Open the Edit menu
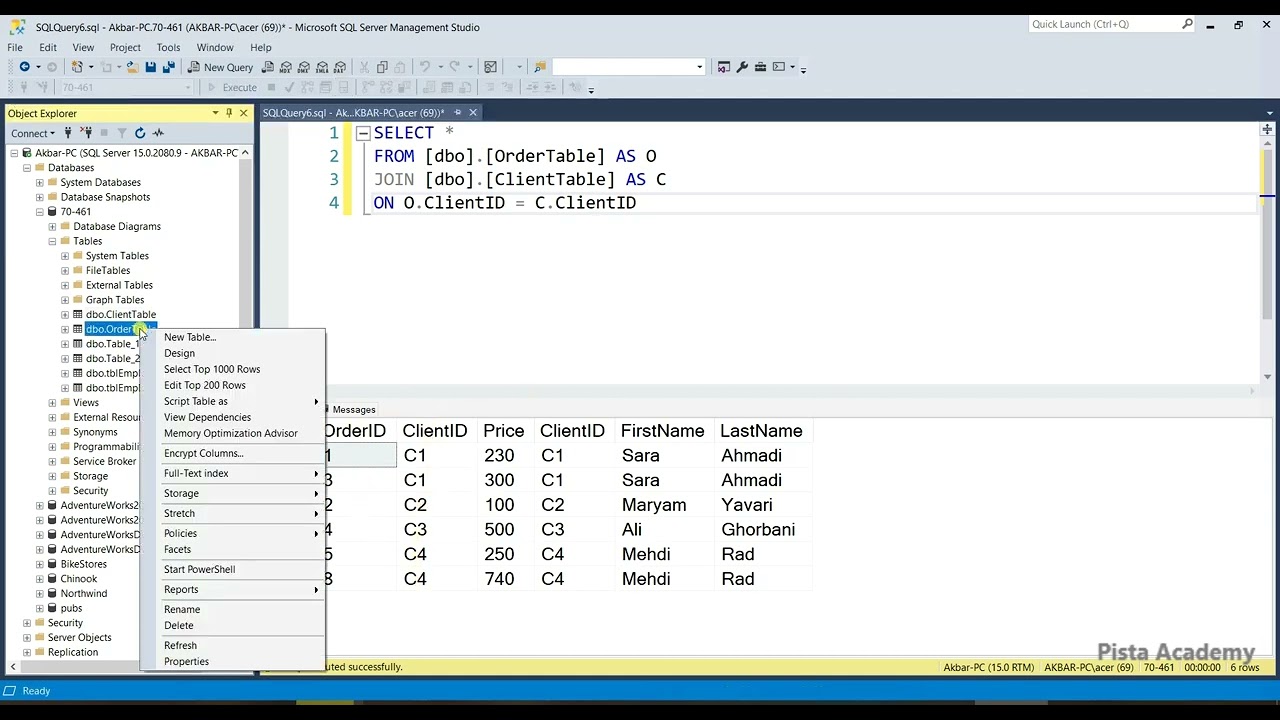 48,47
